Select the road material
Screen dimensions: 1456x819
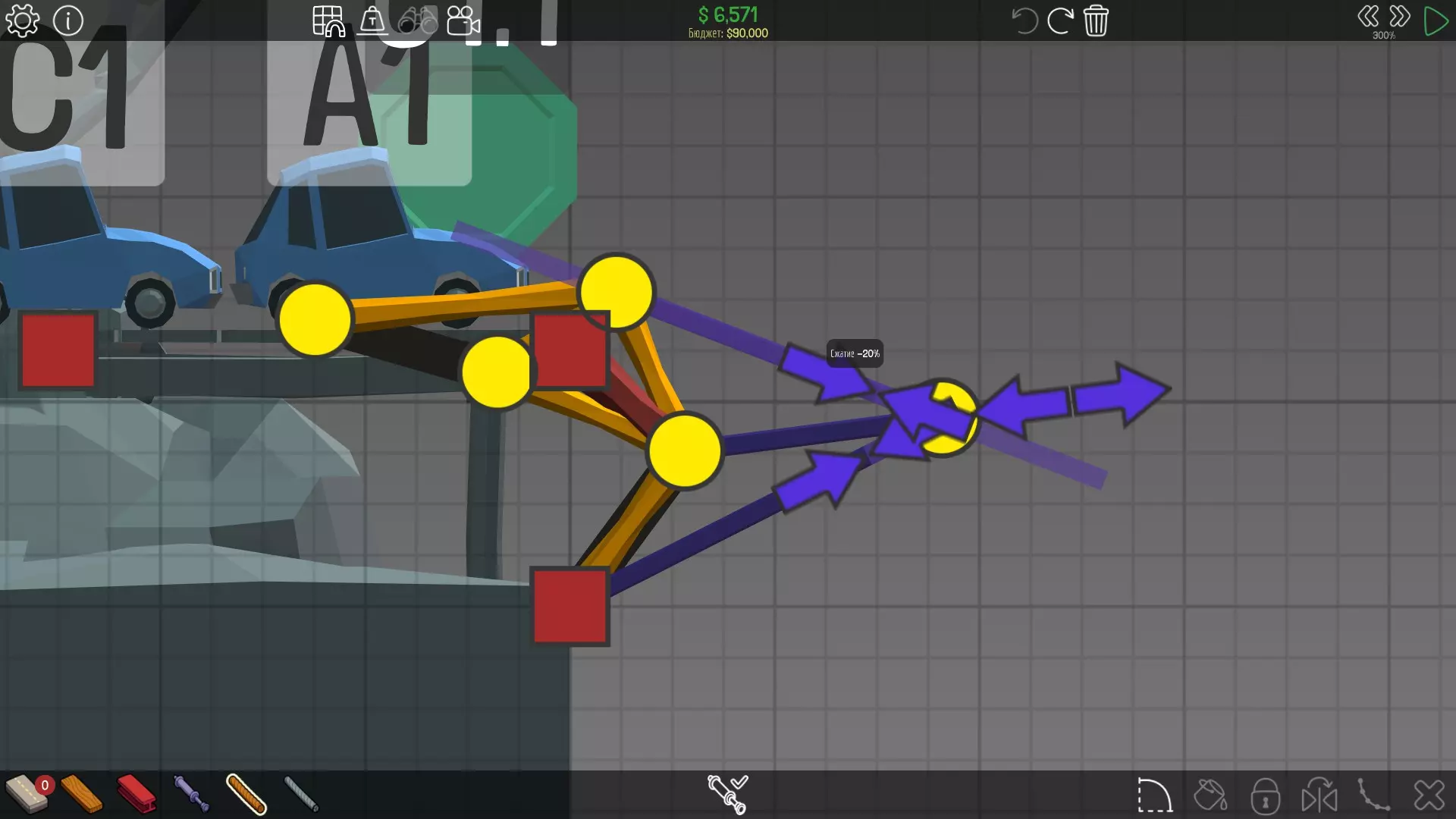[x=26, y=794]
